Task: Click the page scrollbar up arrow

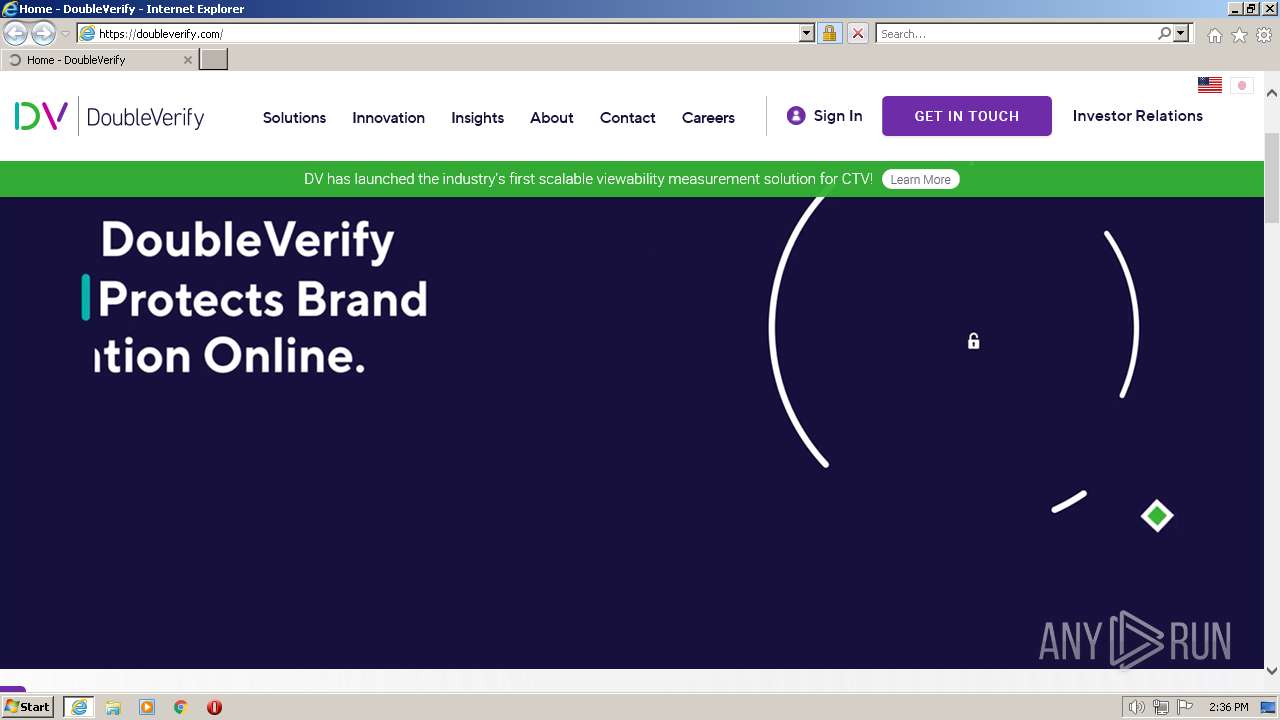Action: pyautogui.click(x=1272, y=93)
